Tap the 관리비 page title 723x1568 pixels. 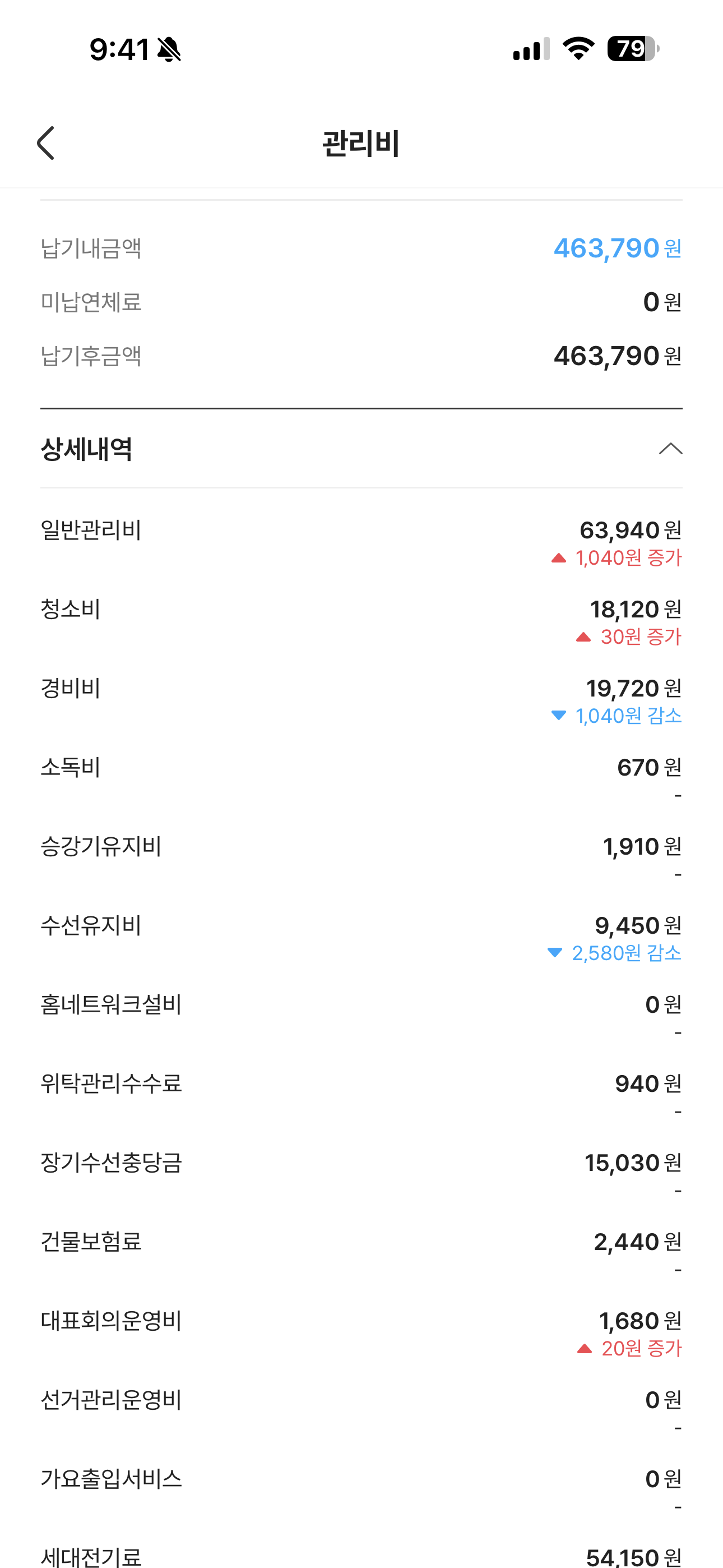[x=361, y=144]
